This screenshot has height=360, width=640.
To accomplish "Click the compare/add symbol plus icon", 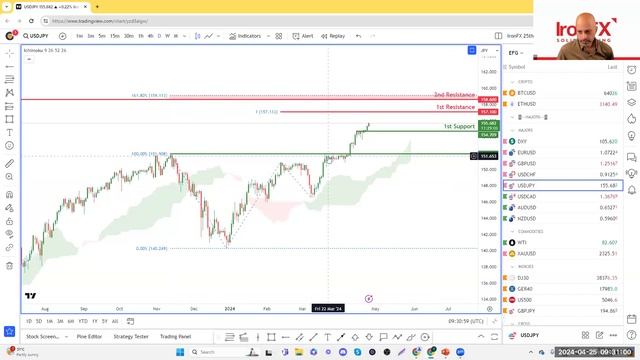I will 62,36.
